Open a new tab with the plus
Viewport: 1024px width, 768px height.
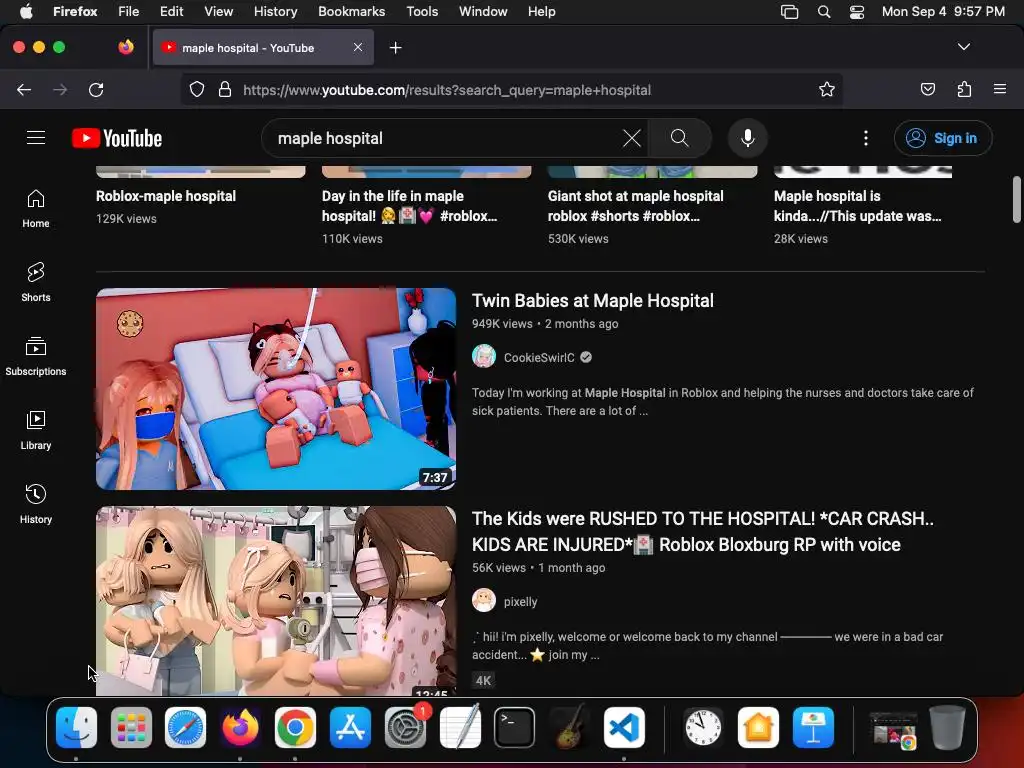(396, 48)
